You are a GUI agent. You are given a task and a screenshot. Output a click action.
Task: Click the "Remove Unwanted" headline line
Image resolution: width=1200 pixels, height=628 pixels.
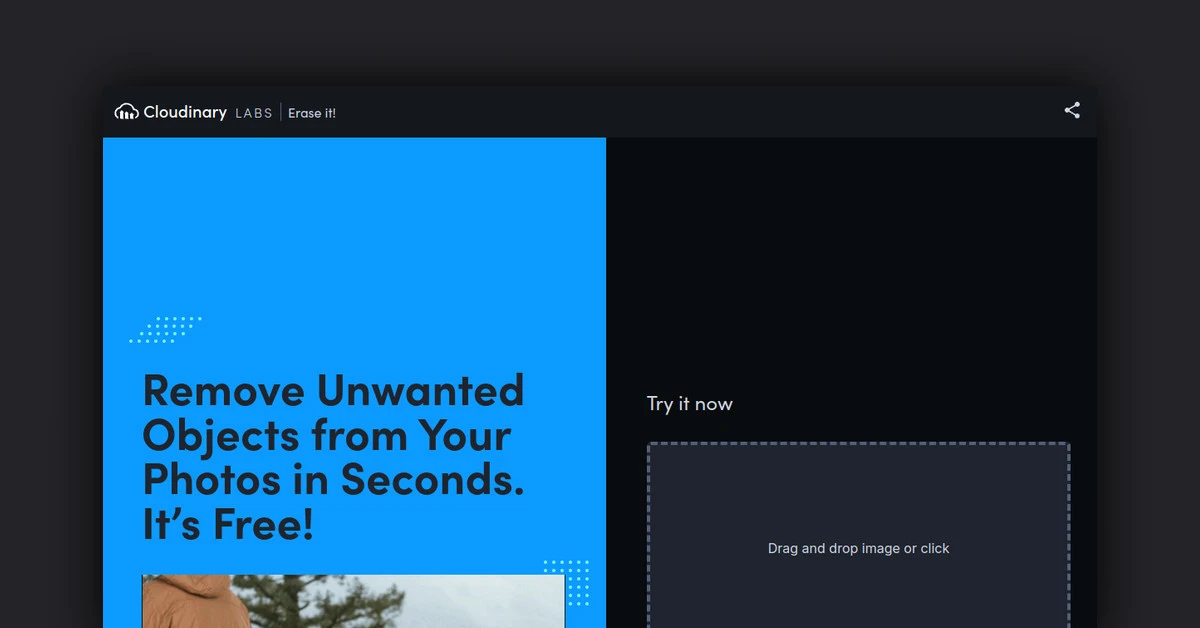333,390
